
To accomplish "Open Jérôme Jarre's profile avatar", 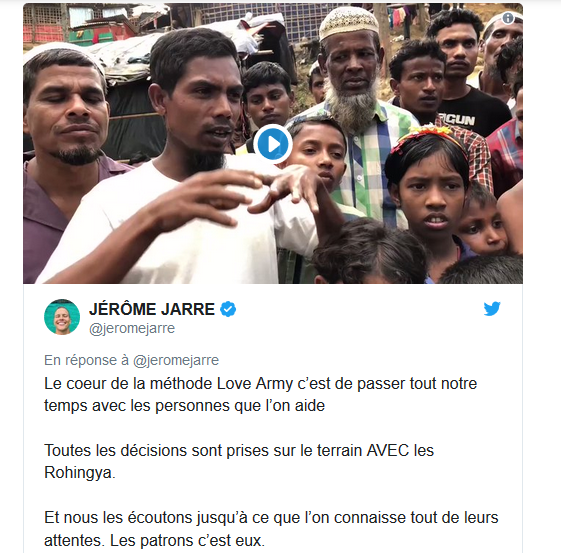I will pyautogui.click(x=62, y=317).
